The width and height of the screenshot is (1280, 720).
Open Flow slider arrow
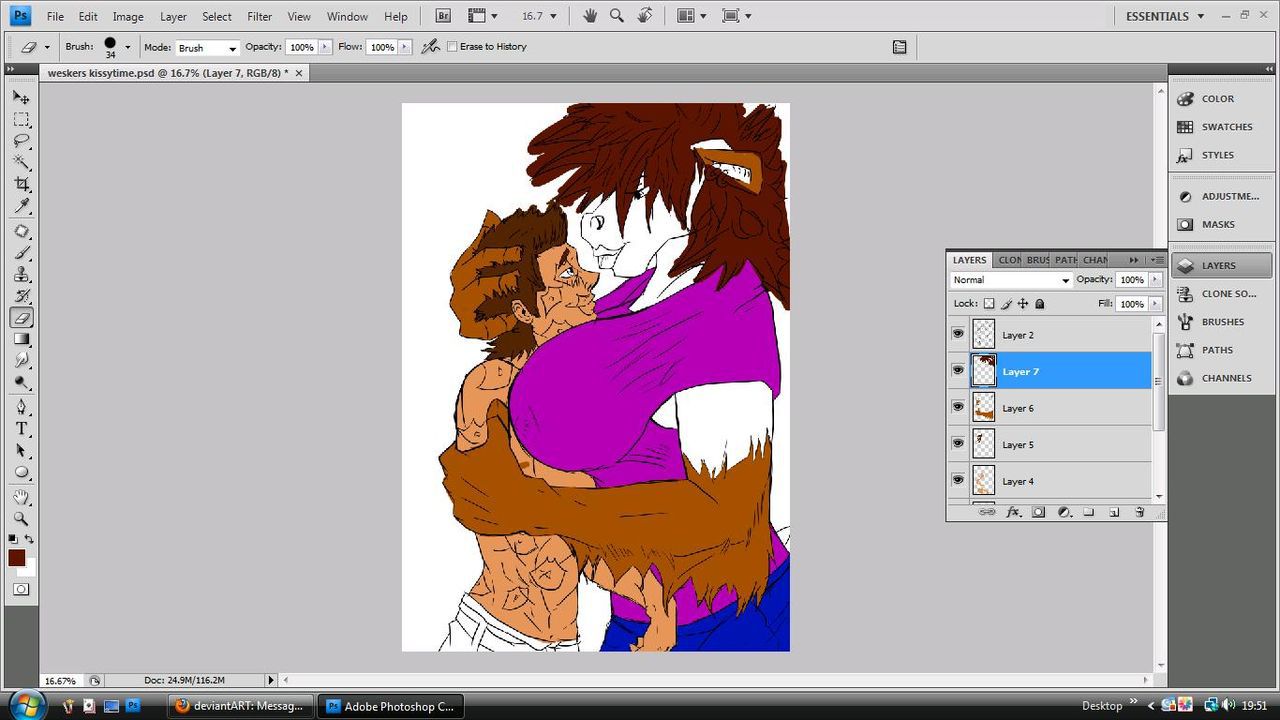click(405, 47)
